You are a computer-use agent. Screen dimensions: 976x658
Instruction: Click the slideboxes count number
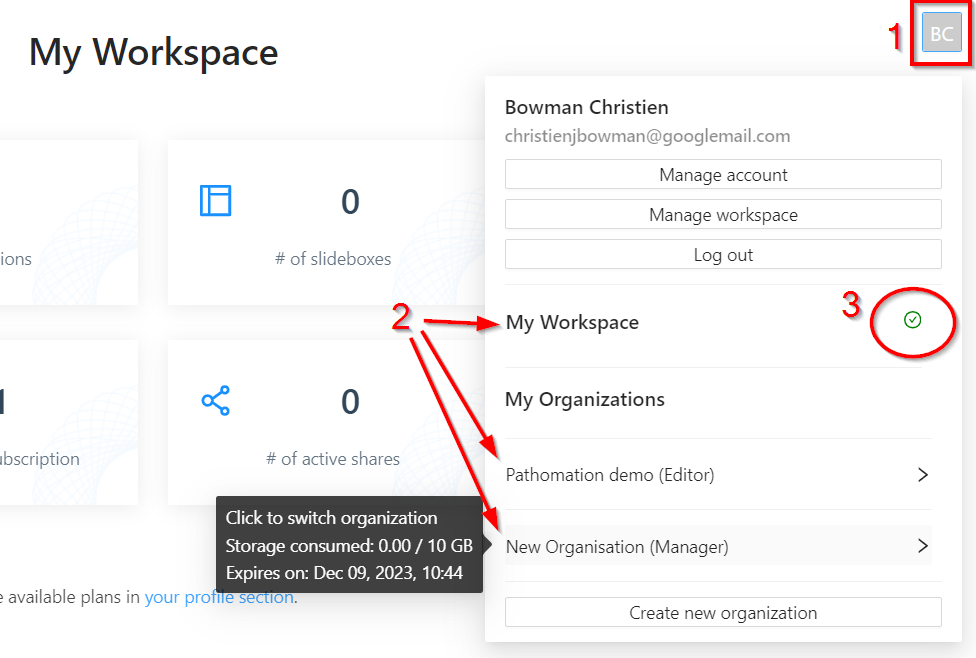[x=350, y=202]
